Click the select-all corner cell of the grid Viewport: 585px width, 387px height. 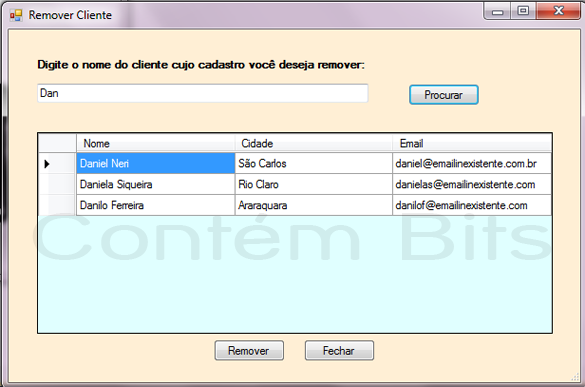[x=57, y=143]
